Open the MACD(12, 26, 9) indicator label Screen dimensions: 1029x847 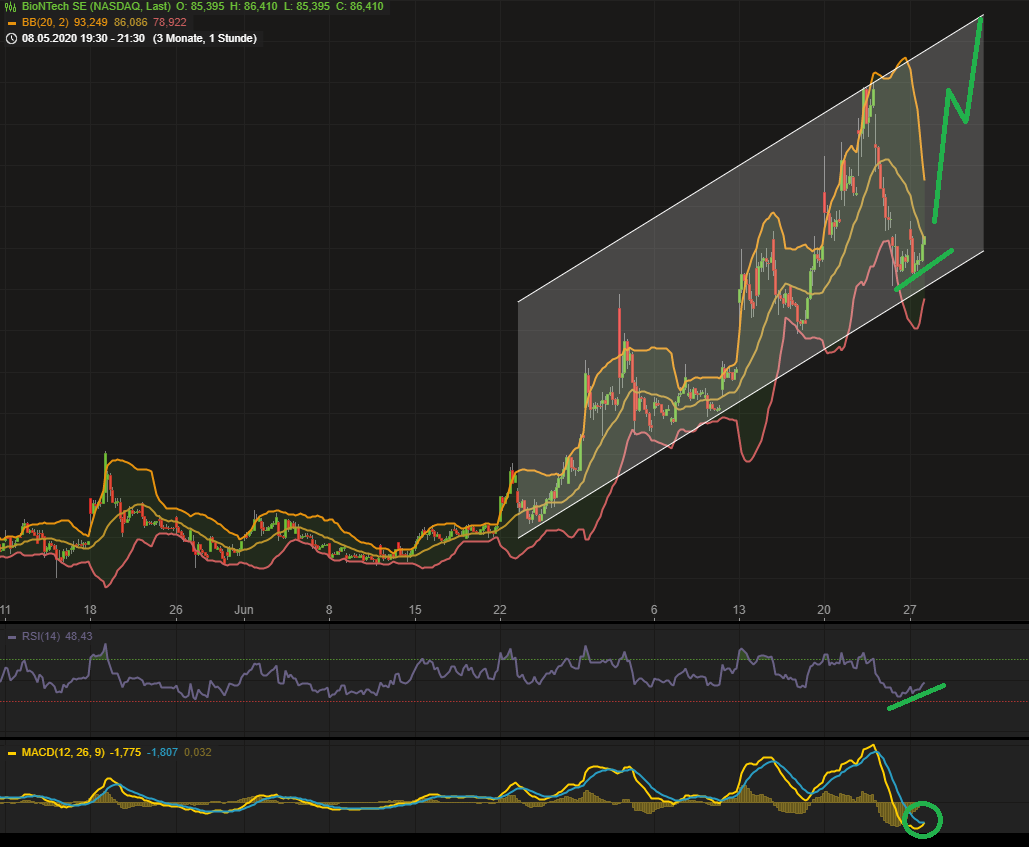63,753
